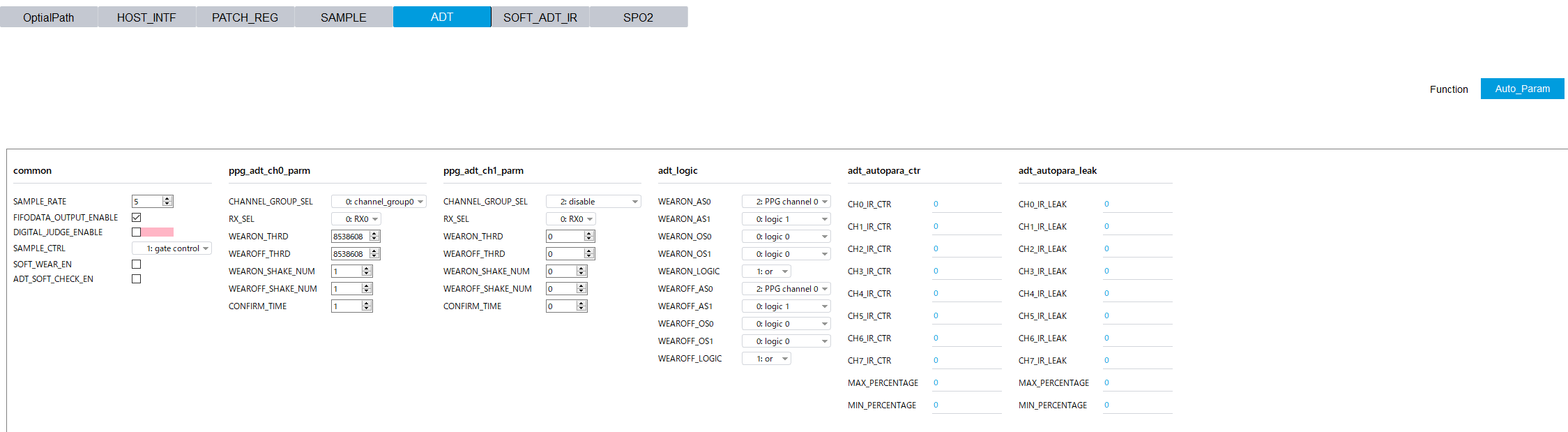Increase ch0 CONFIRM_TIME using up spinner arrow
This screenshot has height=432, width=1568.
pos(367,304)
